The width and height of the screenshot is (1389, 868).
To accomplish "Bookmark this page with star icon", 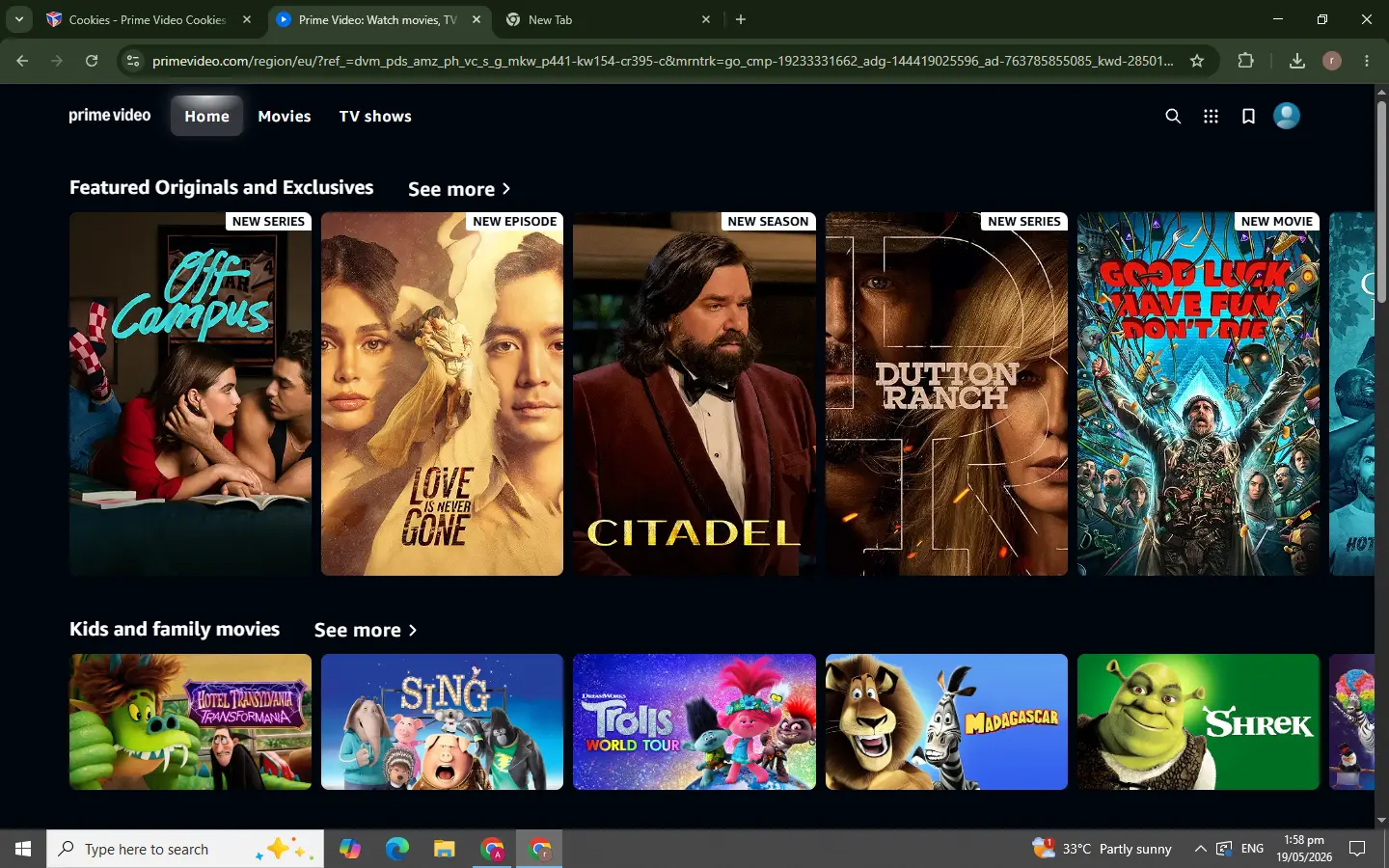I will (1197, 61).
